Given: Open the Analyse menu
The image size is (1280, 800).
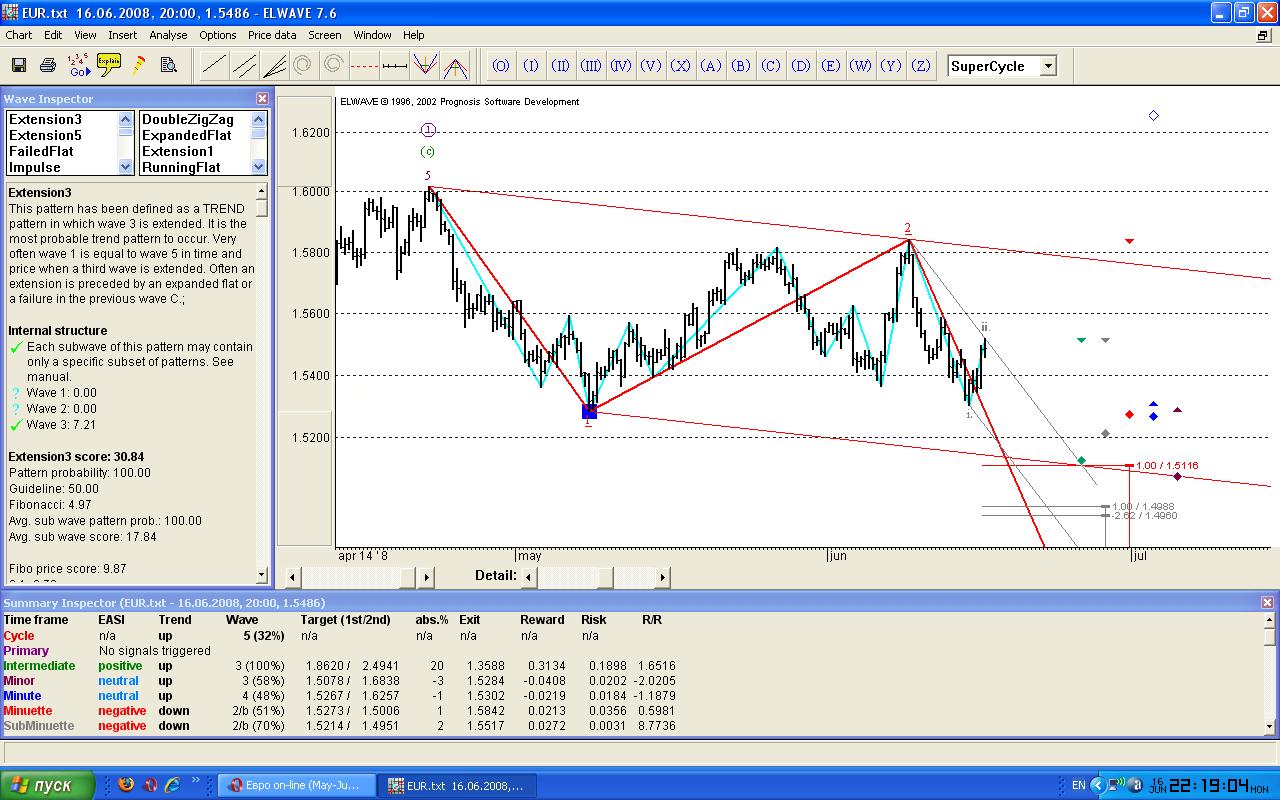Looking at the screenshot, I should (x=168, y=35).
